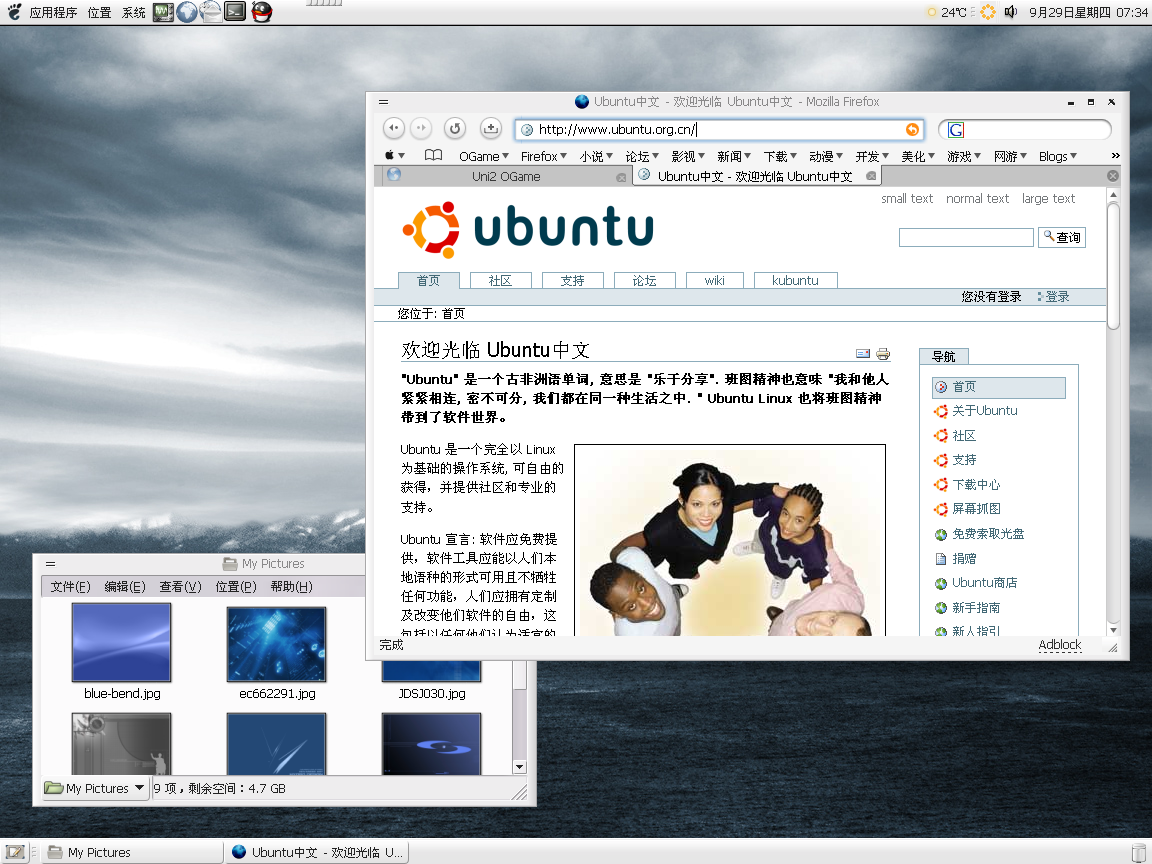Open the 应用程序 panel menu
Screen dimensions: 1152x864
[53, 12]
